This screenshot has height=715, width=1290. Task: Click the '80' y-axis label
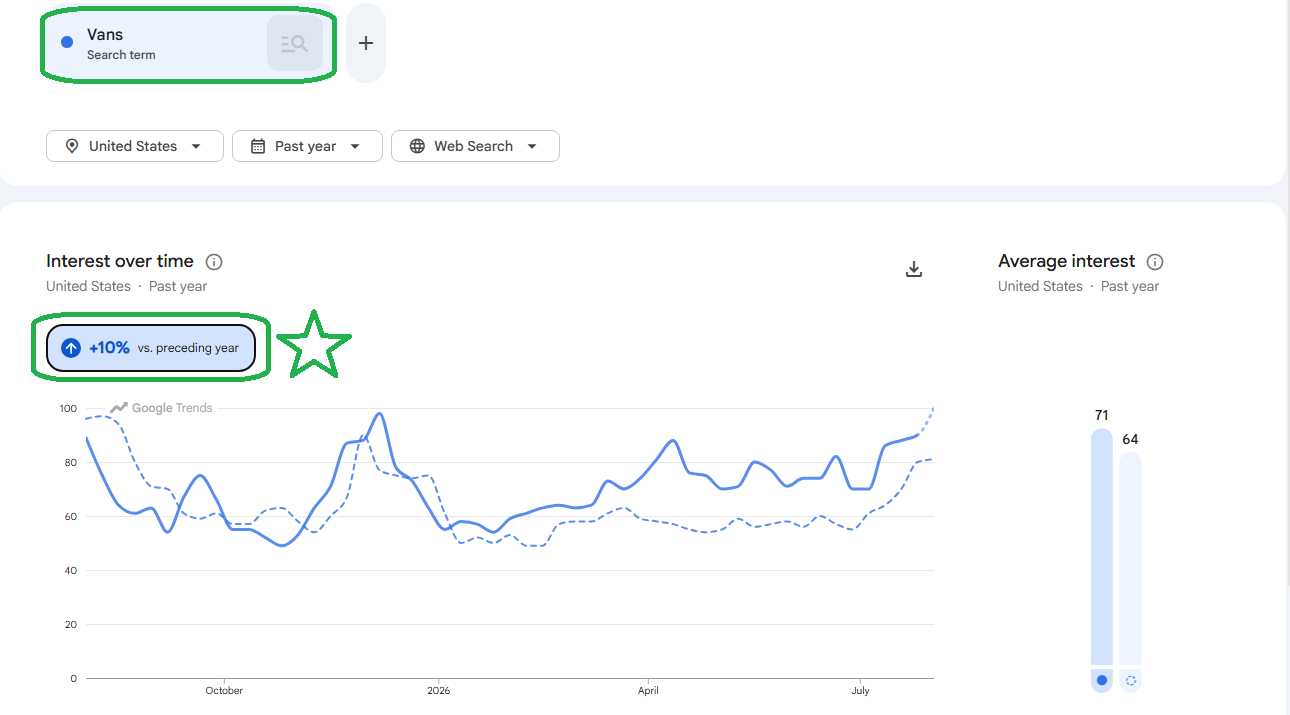(71, 462)
